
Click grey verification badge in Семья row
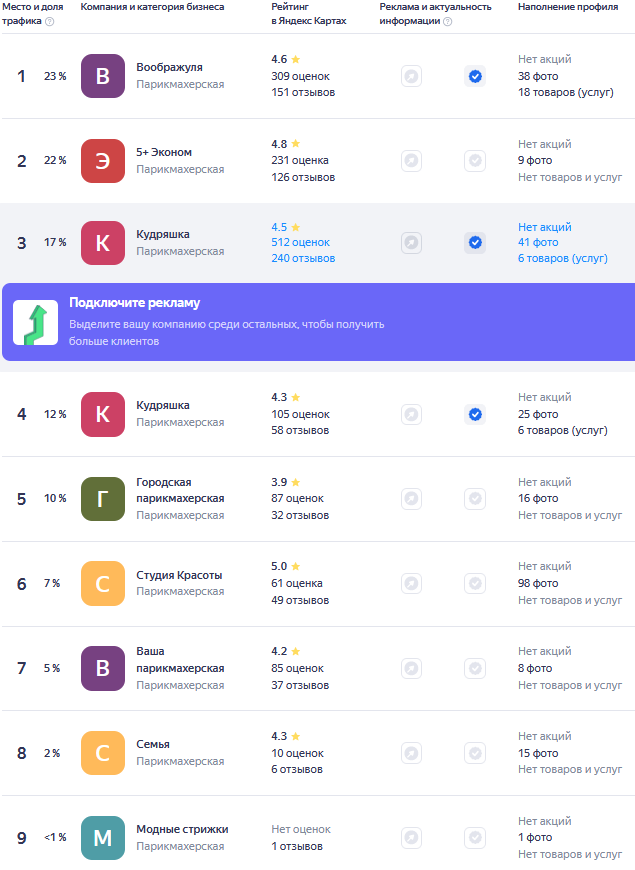[475, 753]
